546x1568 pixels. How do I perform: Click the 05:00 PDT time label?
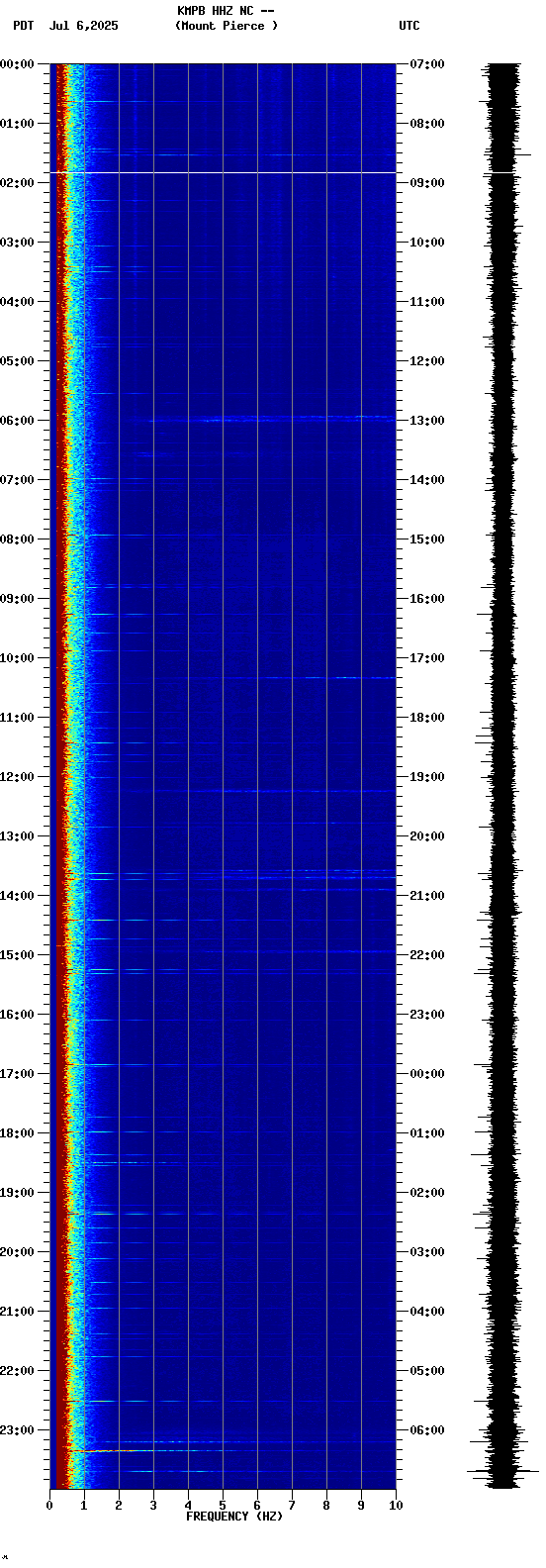17,361
